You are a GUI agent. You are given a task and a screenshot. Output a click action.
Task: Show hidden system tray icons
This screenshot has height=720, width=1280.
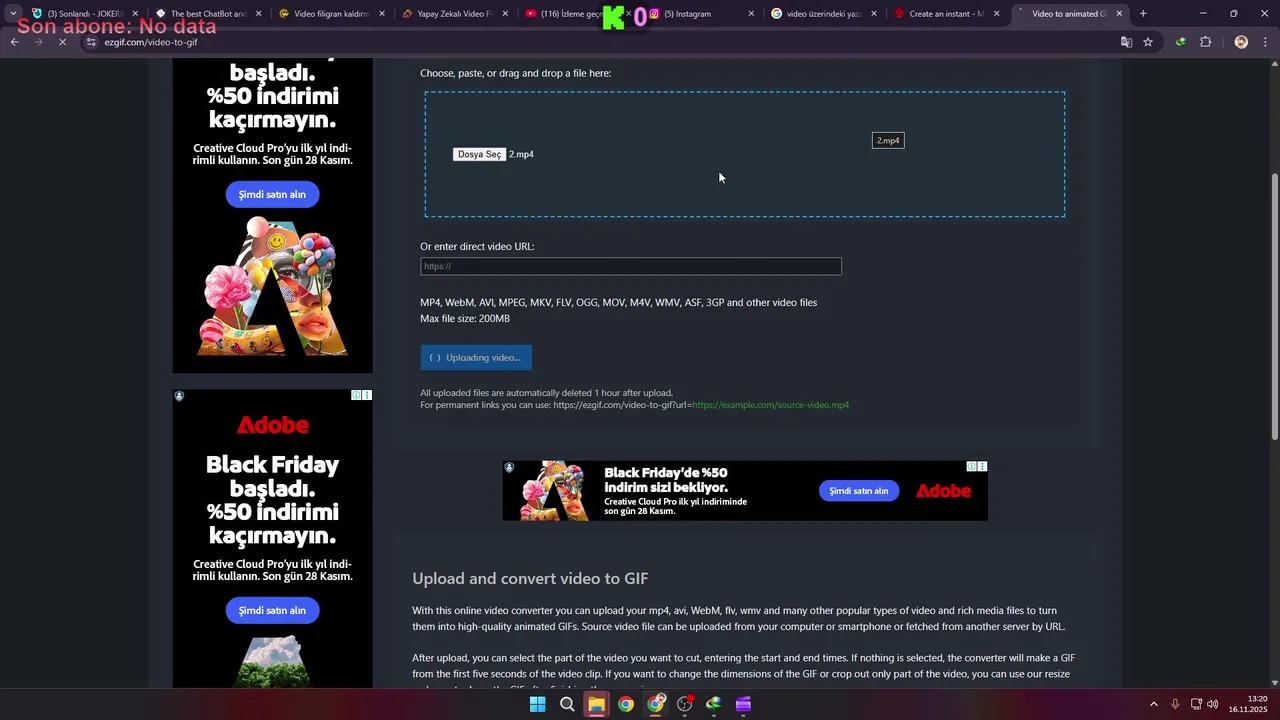pos(1153,704)
